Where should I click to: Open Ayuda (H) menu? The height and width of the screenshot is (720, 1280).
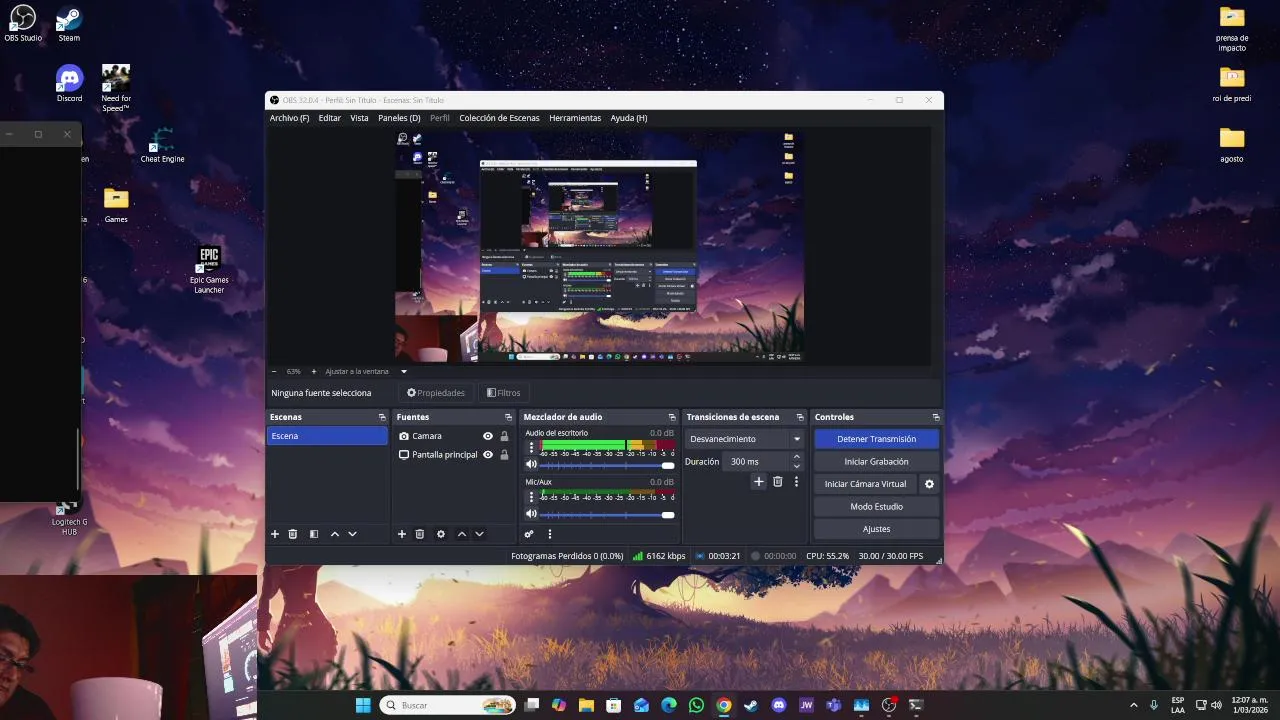tap(629, 118)
